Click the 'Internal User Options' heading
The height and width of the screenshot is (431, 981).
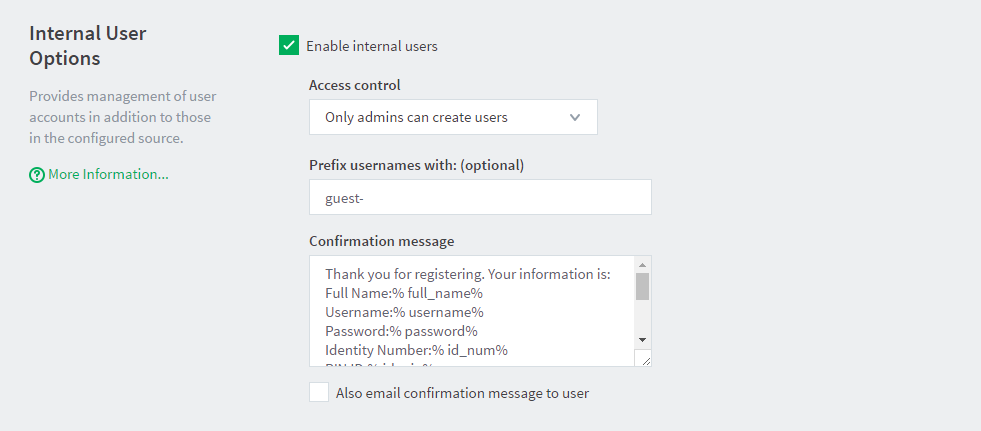pyautogui.click(x=88, y=46)
